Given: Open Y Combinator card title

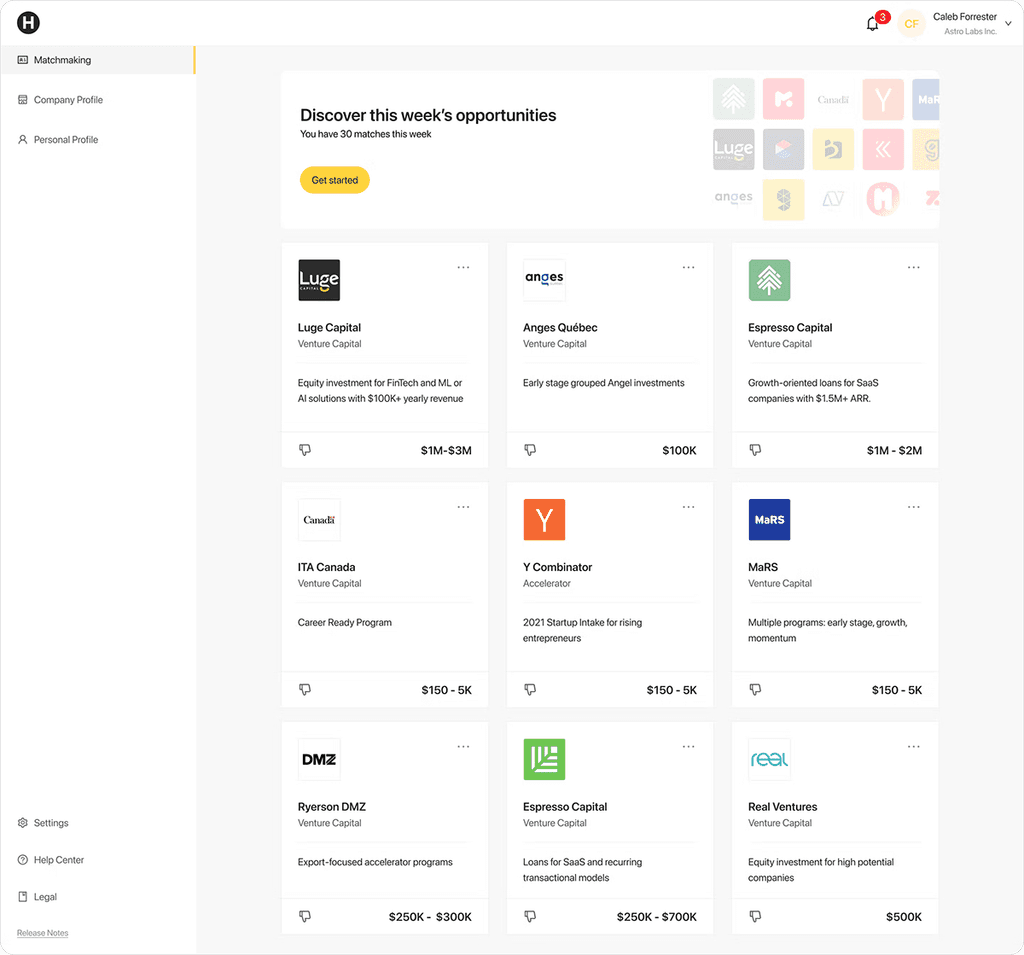Looking at the screenshot, I should click(x=558, y=568).
